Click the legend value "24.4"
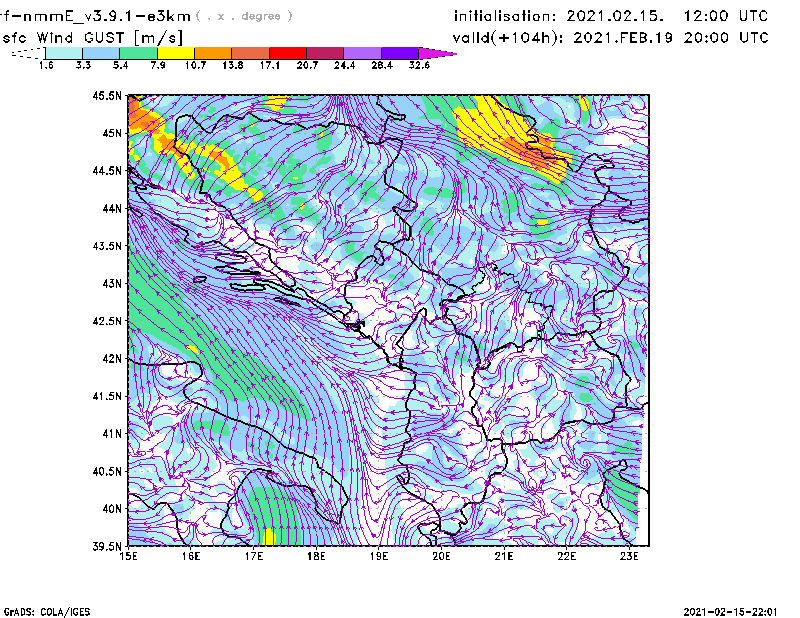The image size is (800, 618). (x=344, y=65)
